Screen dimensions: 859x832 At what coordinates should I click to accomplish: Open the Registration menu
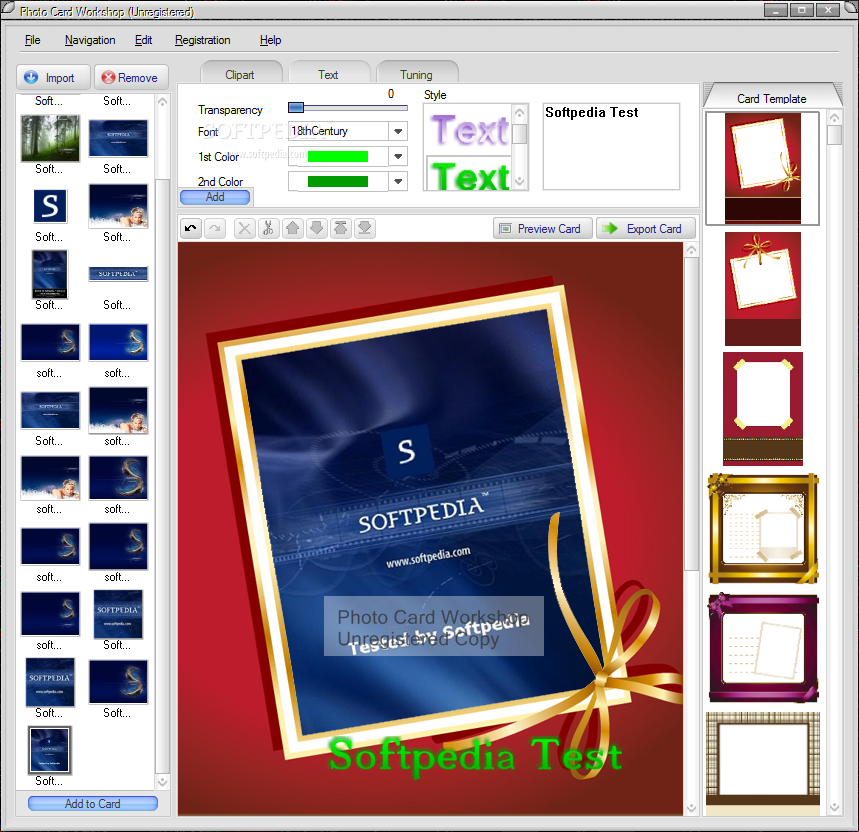pos(202,40)
